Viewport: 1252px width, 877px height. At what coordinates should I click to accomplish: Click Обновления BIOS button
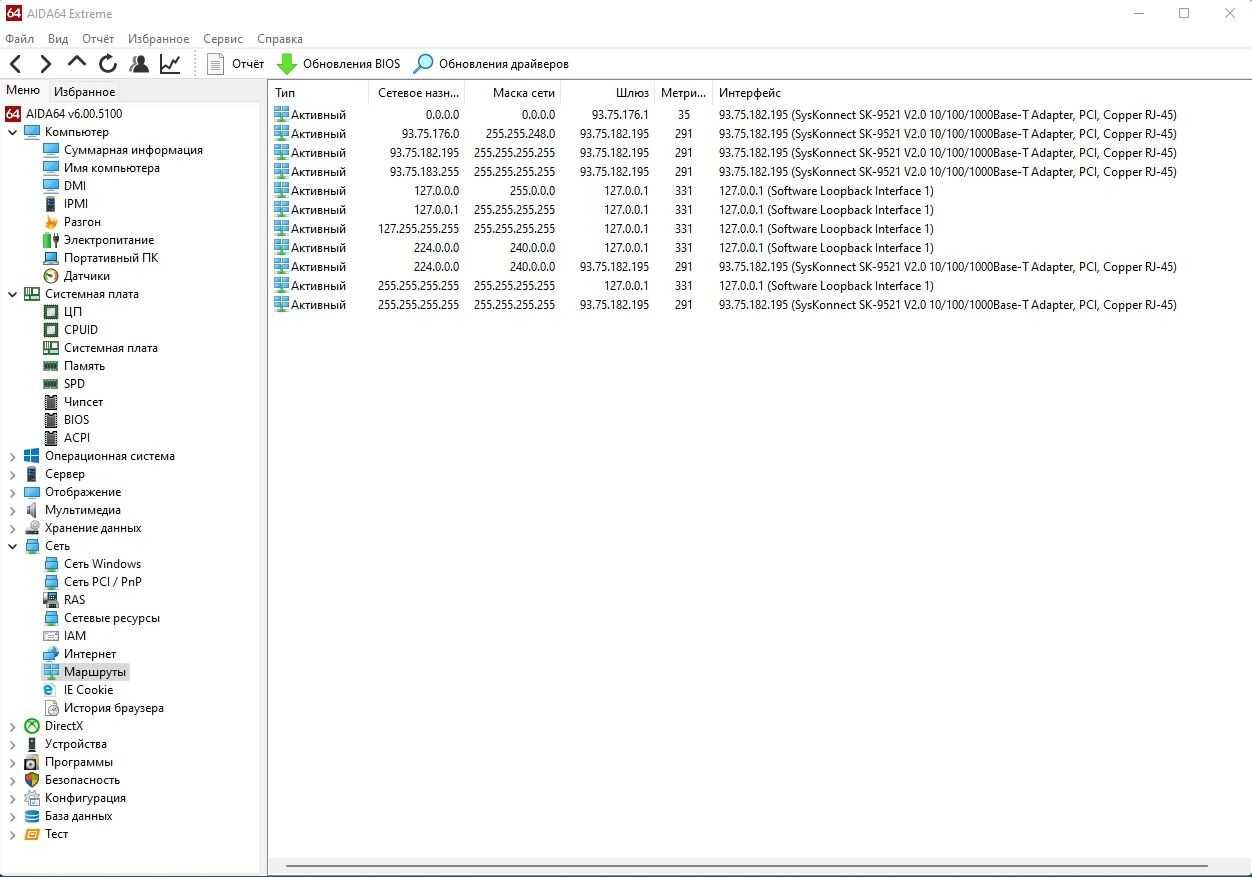coord(338,64)
